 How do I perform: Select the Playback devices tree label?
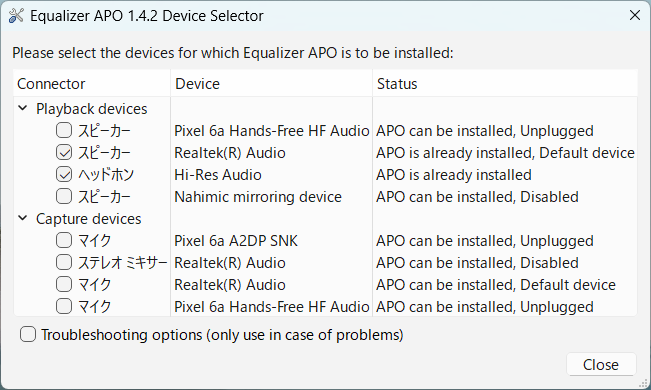pos(91,109)
